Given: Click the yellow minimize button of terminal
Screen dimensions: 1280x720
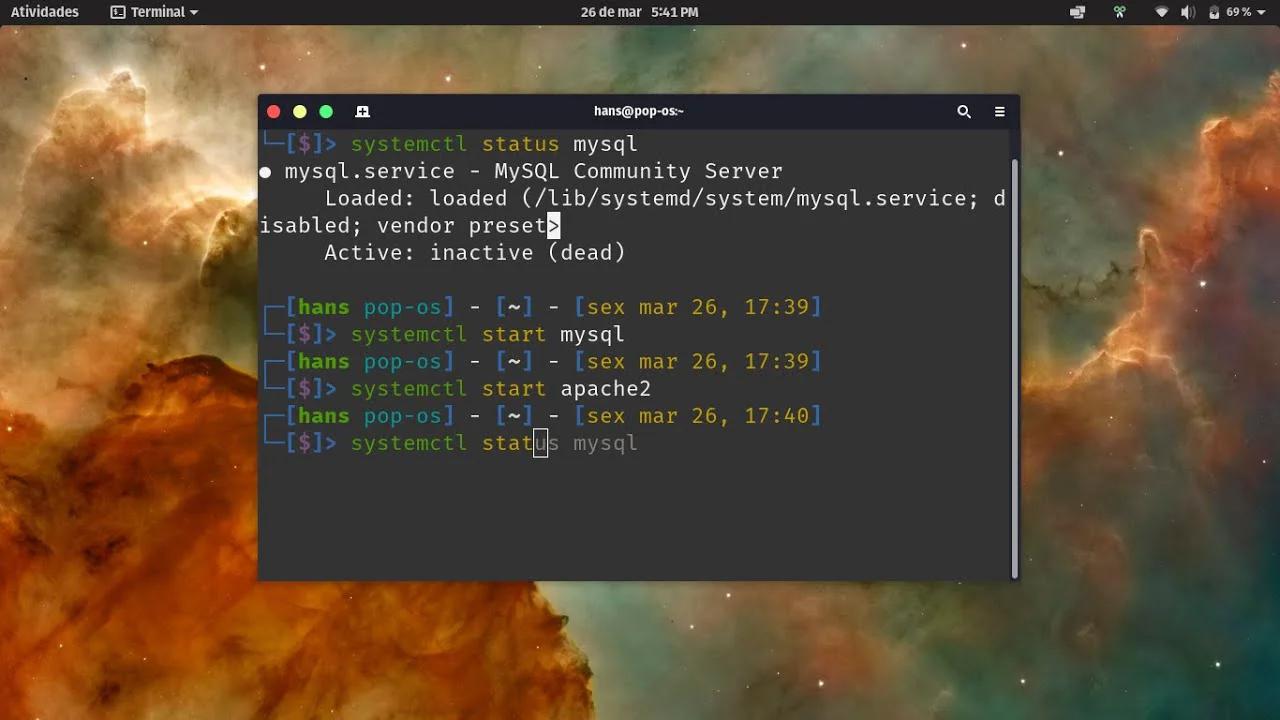Looking at the screenshot, I should [x=299, y=112].
